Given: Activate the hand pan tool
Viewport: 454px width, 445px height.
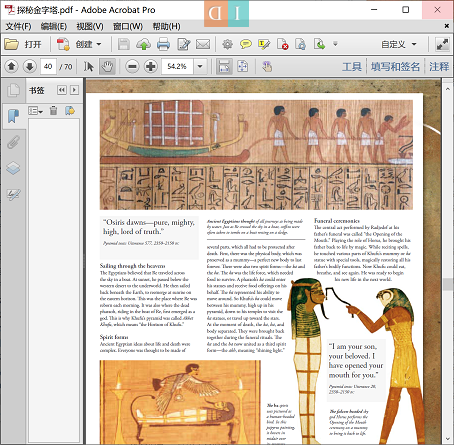Looking at the screenshot, I should click(107, 67).
